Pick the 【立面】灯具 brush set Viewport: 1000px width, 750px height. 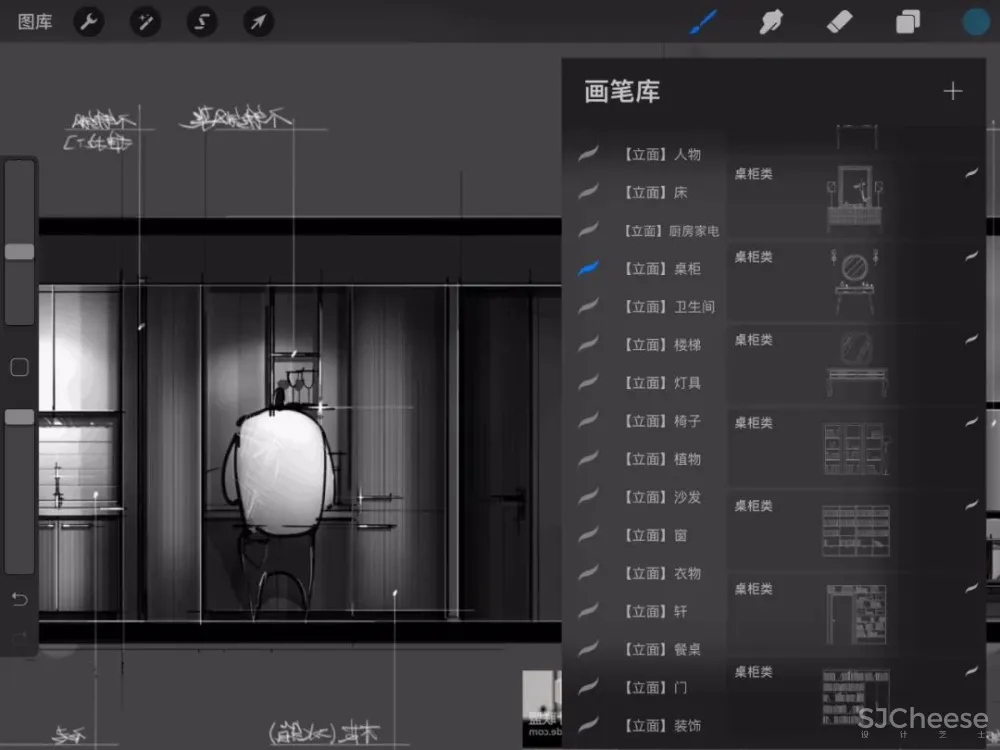point(660,383)
